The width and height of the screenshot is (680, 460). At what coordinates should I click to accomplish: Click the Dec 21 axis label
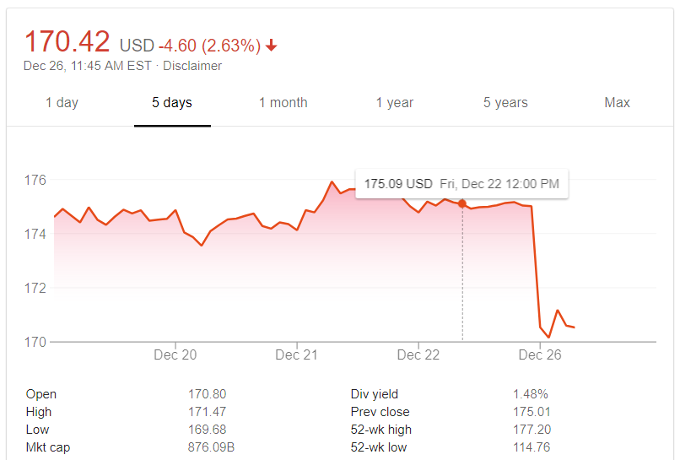[x=296, y=355]
